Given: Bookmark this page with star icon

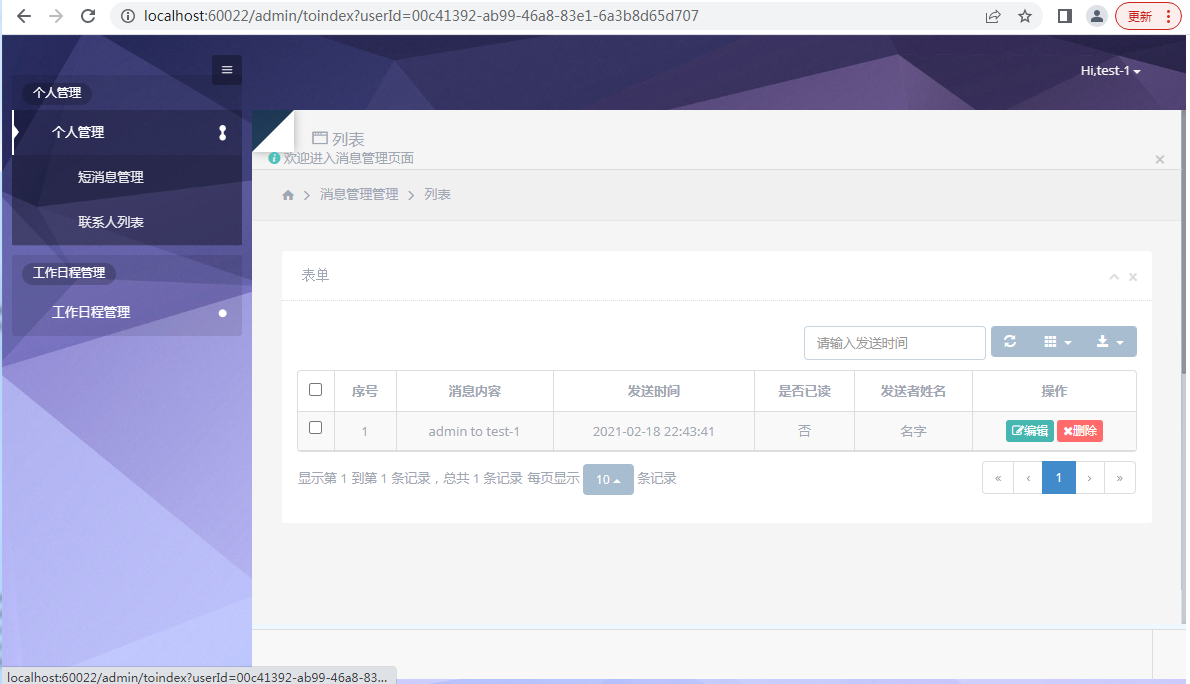Looking at the screenshot, I should pos(1025,16).
